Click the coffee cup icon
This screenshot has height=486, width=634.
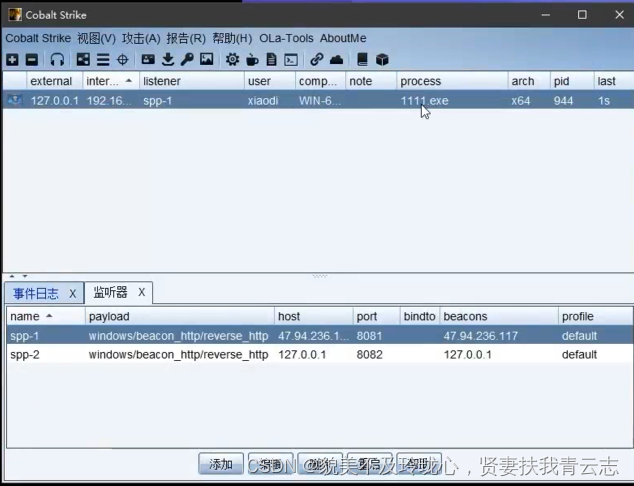click(x=252, y=60)
